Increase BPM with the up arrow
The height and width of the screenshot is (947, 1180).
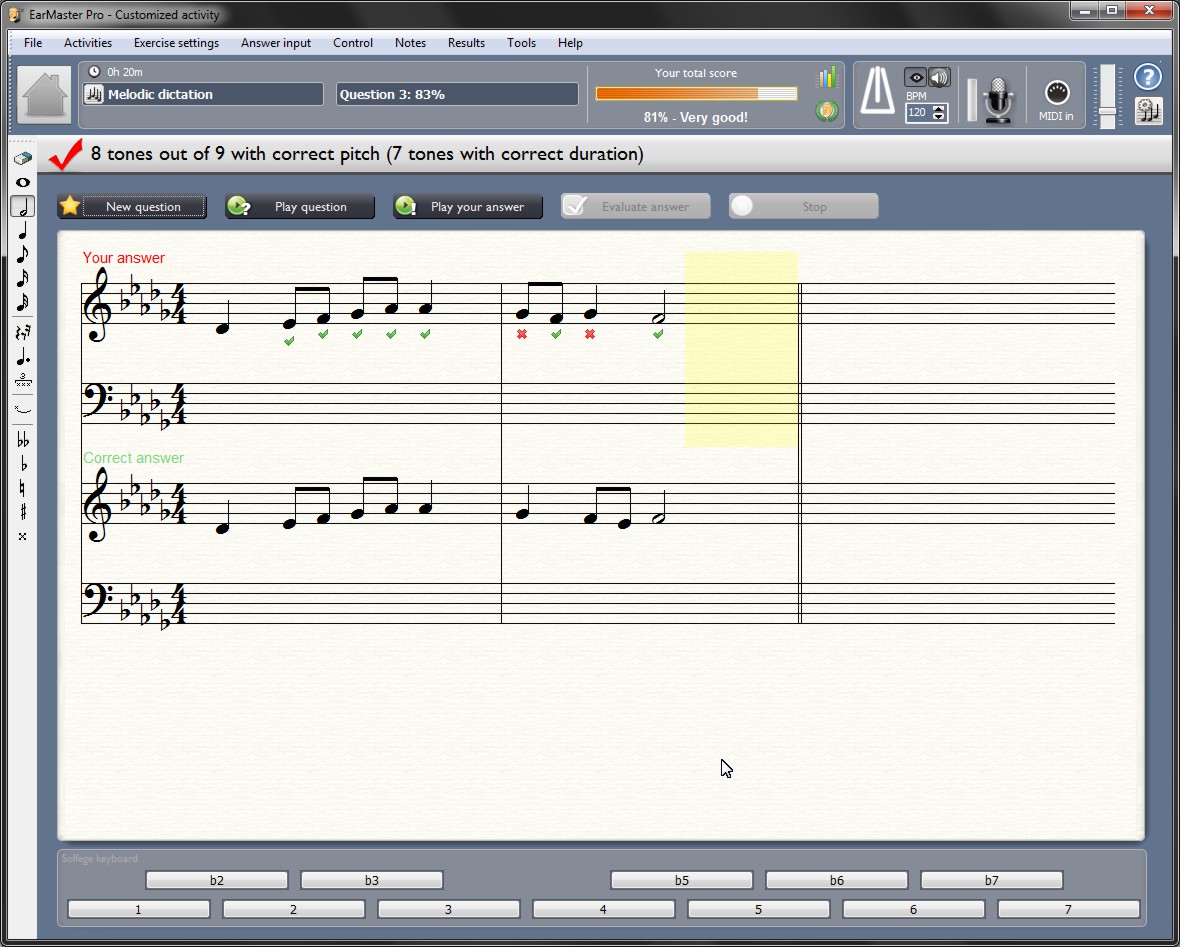pos(938,108)
